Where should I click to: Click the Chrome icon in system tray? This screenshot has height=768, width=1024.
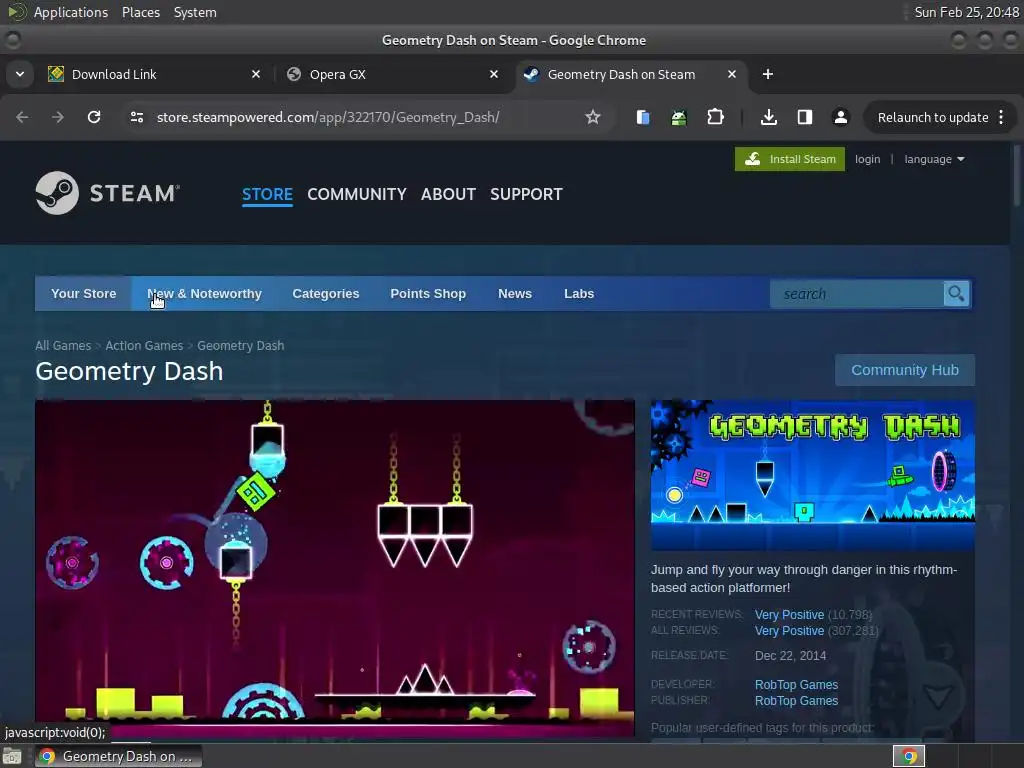pyautogui.click(x=909, y=756)
